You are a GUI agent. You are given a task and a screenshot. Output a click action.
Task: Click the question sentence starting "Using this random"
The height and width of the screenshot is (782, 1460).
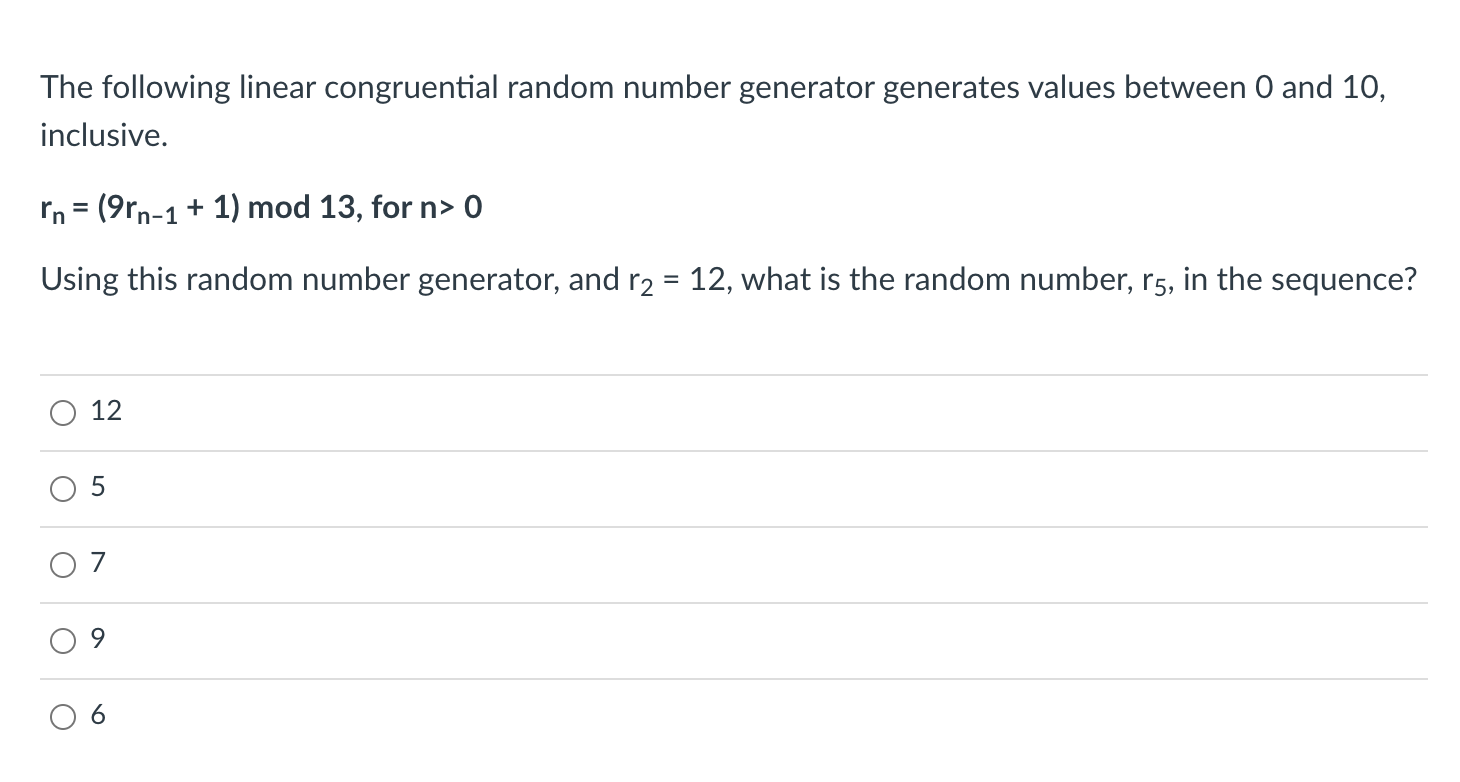pyautogui.click(x=728, y=281)
